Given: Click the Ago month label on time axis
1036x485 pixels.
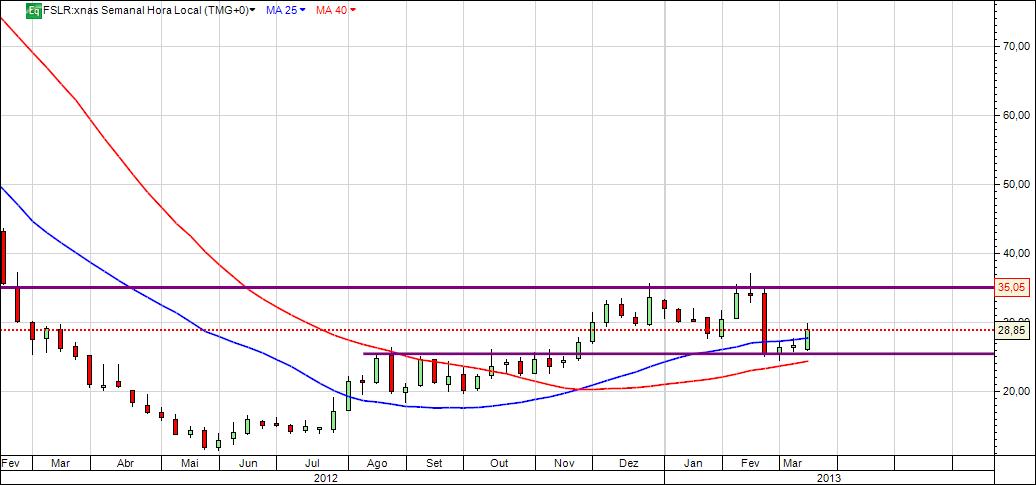Looking at the screenshot, I should tap(375, 463).
